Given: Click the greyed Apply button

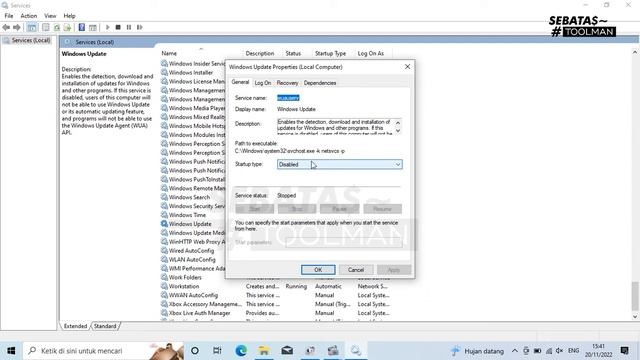Looking at the screenshot, I should click(393, 270).
